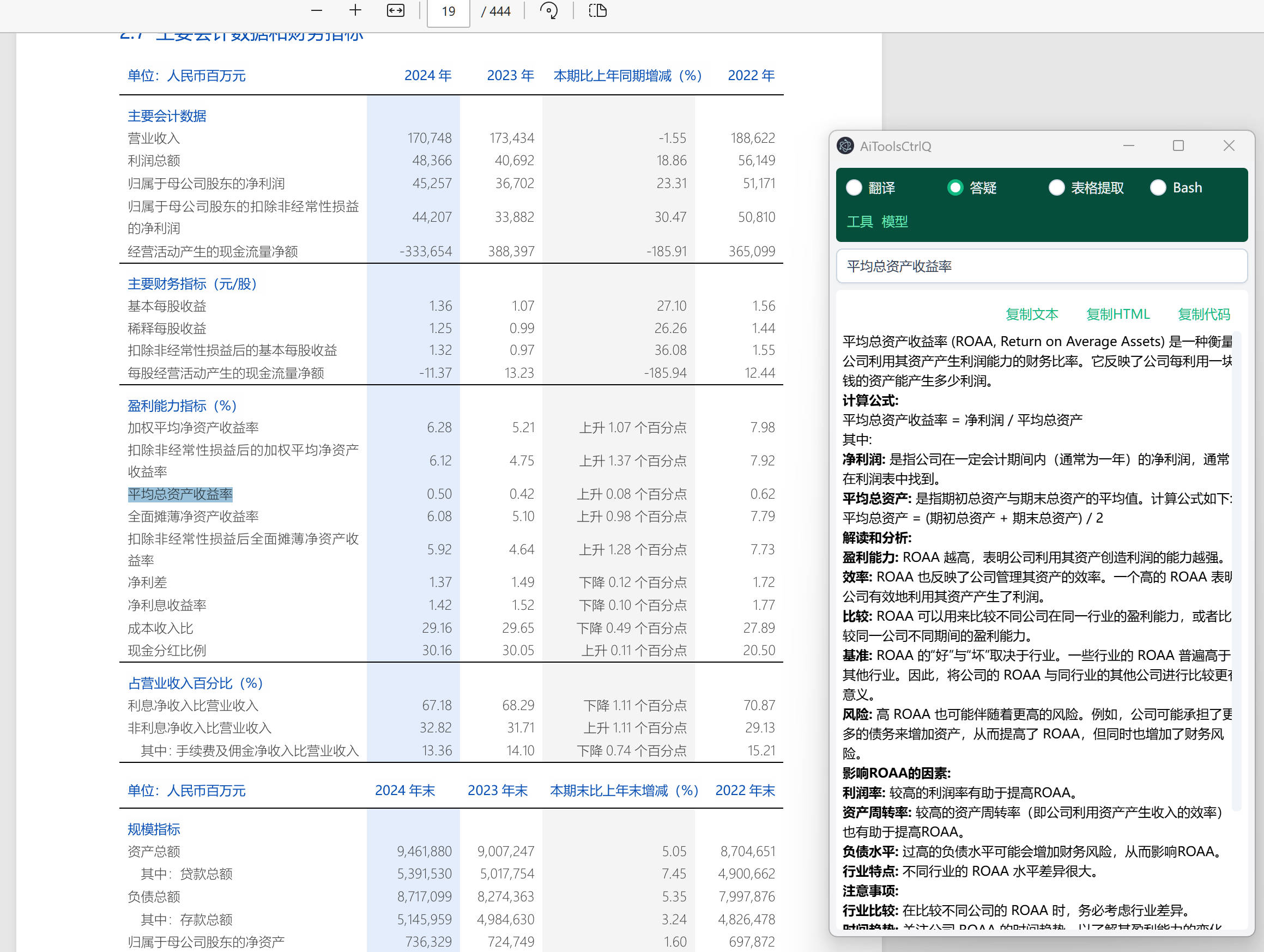Select the 翻译 radio option
This screenshot has width=1264, height=952.
click(x=854, y=187)
